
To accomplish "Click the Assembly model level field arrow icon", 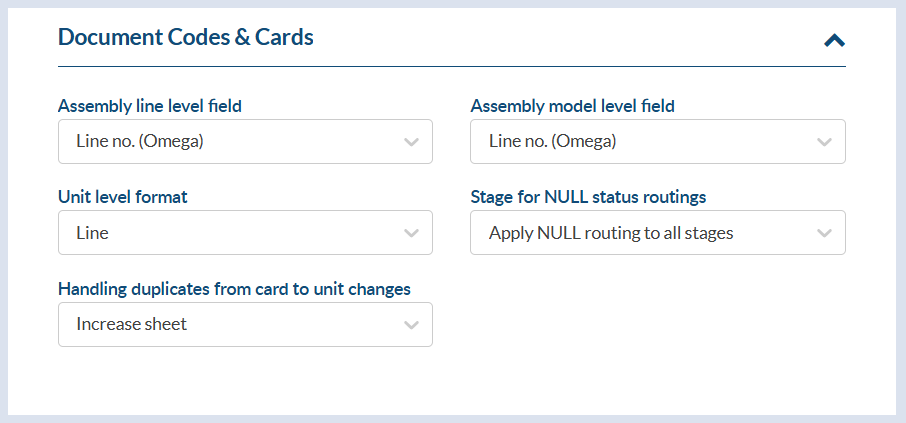I will pyautogui.click(x=824, y=142).
